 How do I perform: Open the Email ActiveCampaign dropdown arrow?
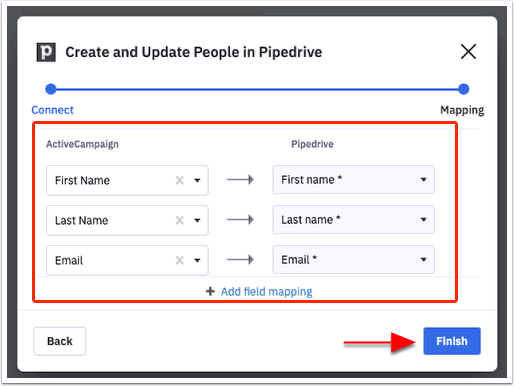pyautogui.click(x=197, y=261)
